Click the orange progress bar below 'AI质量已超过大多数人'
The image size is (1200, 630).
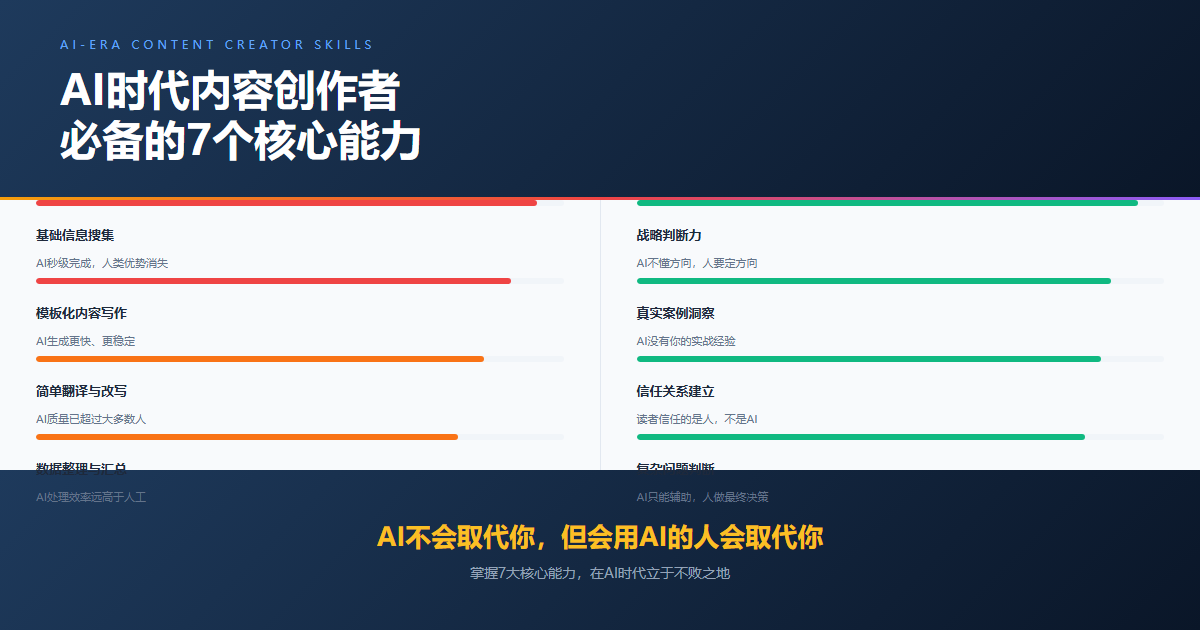247,437
